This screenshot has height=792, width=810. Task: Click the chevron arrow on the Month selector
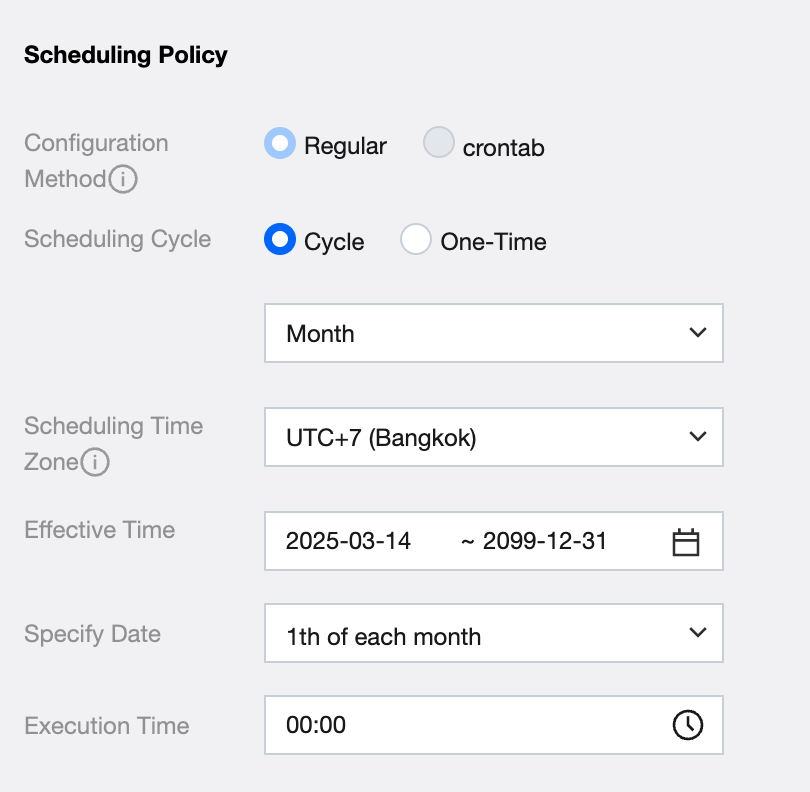(698, 333)
